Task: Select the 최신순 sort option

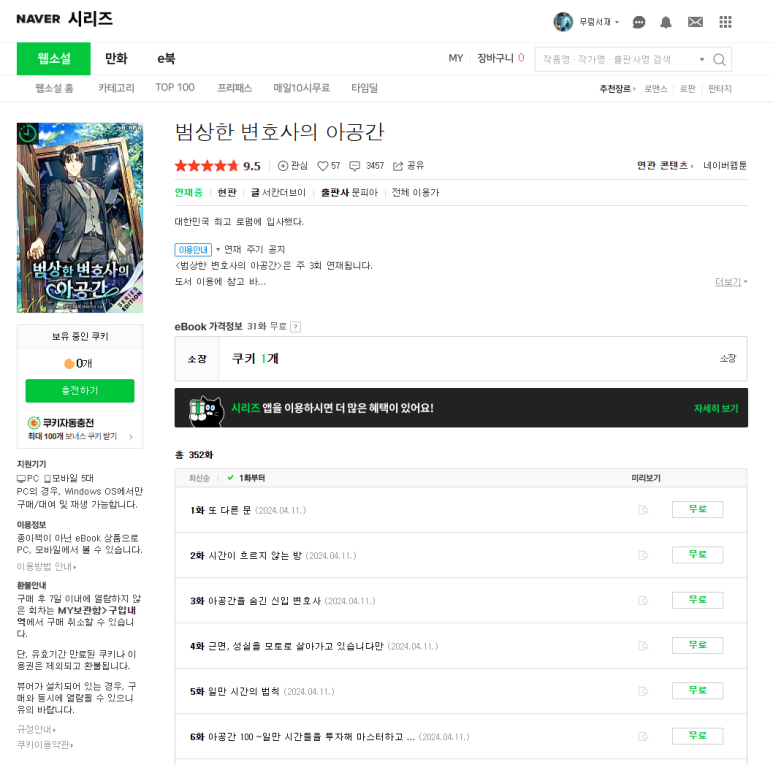Action: (x=199, y=478)
